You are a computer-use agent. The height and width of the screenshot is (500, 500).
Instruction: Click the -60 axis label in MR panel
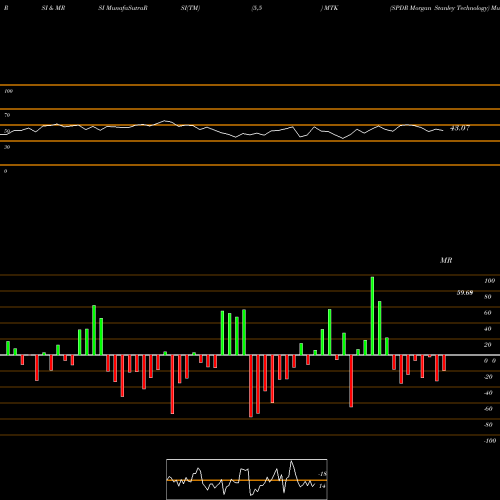click(488, 409)
